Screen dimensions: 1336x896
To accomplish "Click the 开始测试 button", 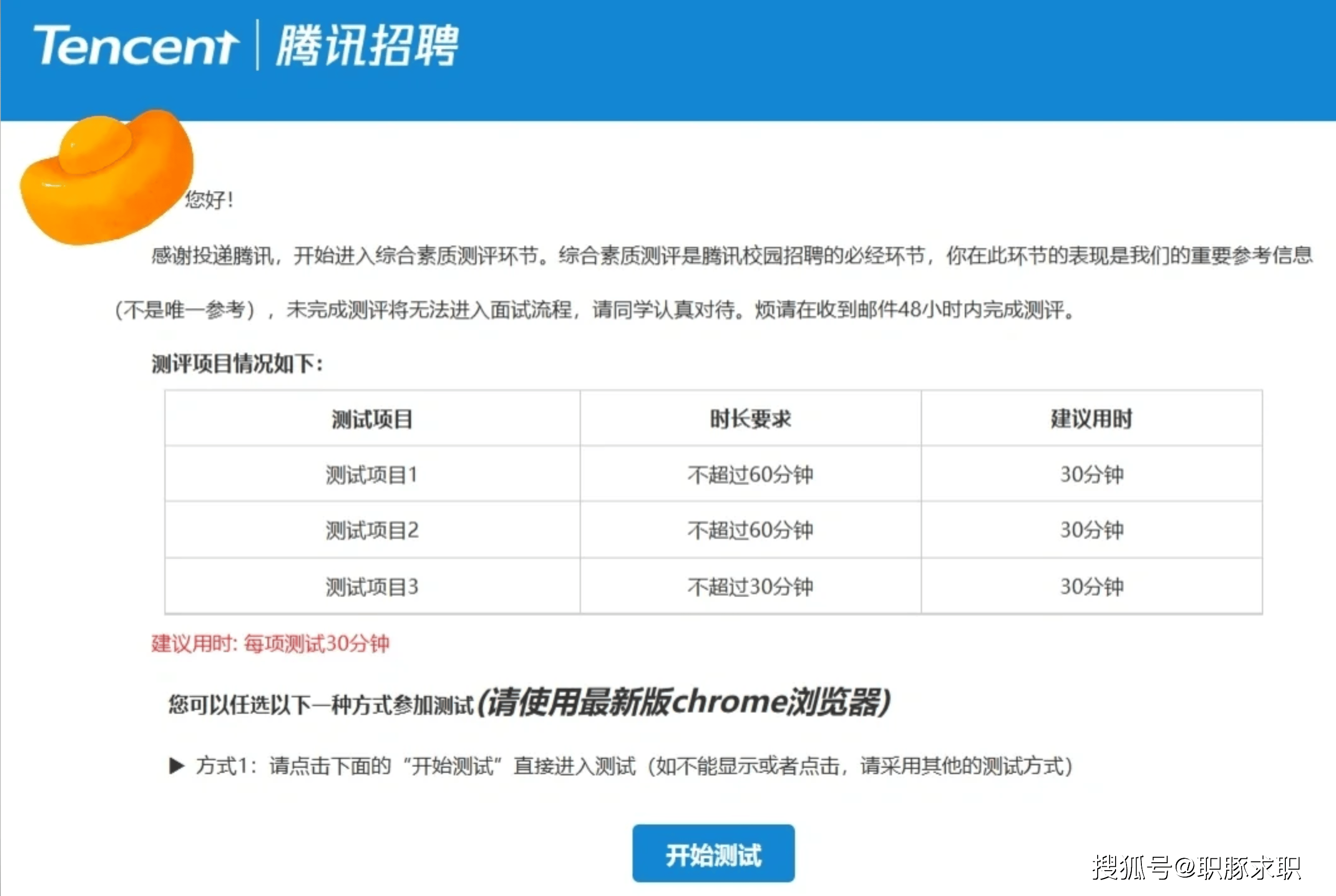I will (x=712, y=854).
